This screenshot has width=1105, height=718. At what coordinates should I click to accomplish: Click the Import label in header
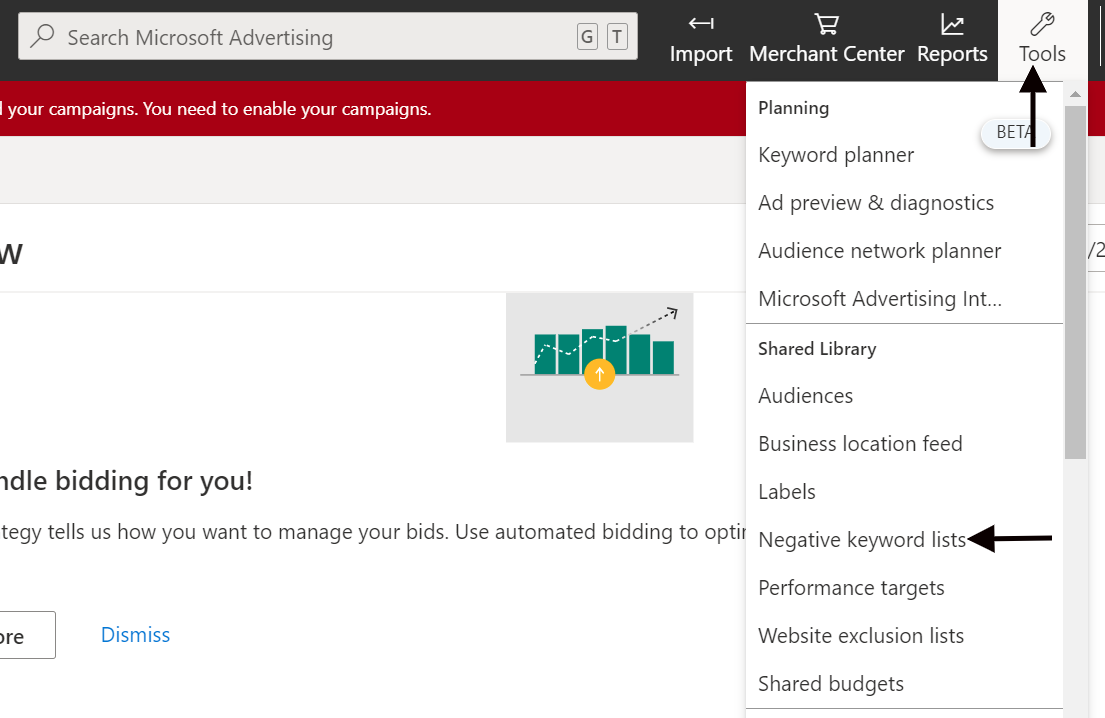tap(700, 54)
